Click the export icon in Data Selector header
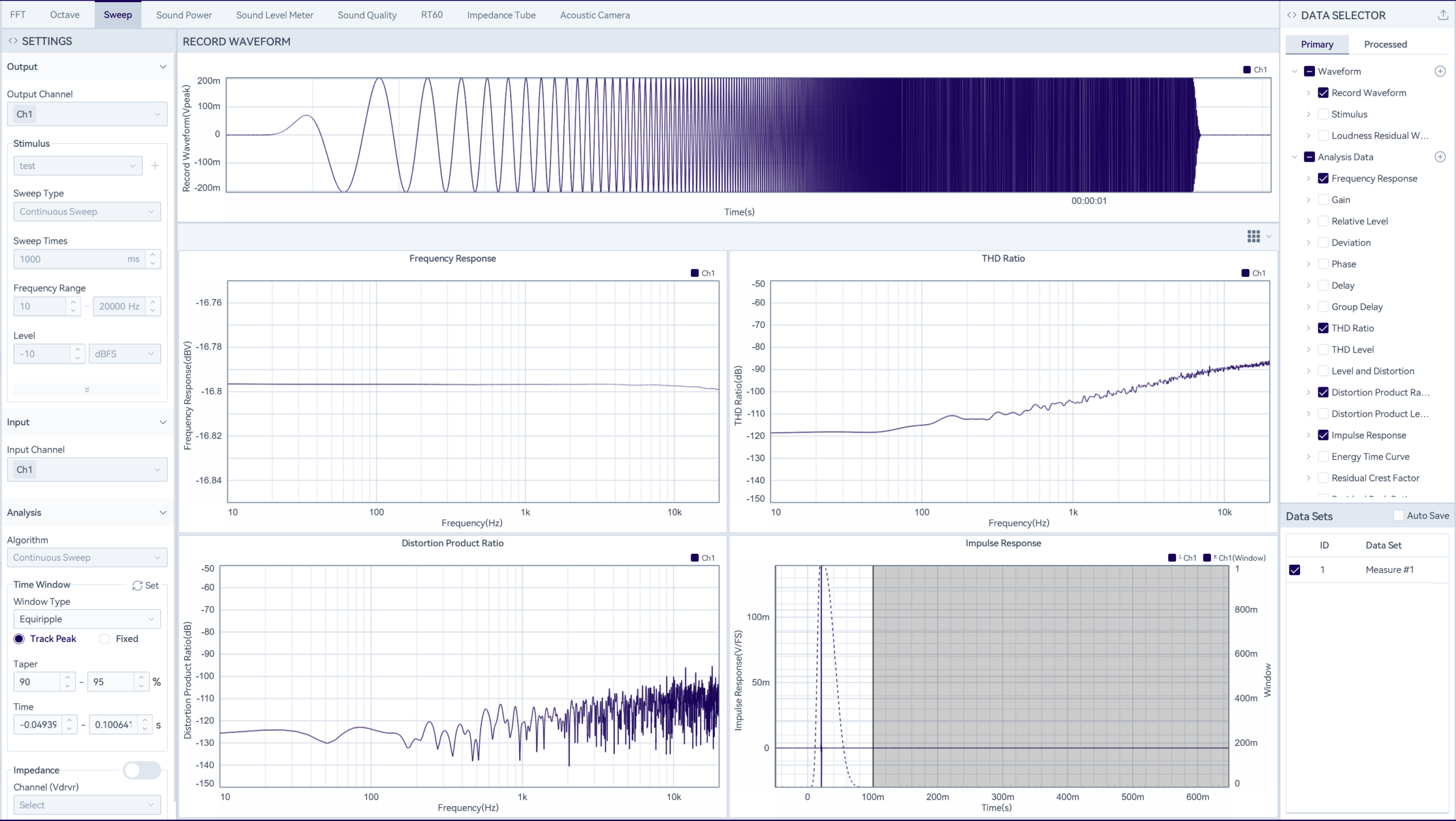The width and height of the screenshot is (1456, 821). pos(1443,15)
